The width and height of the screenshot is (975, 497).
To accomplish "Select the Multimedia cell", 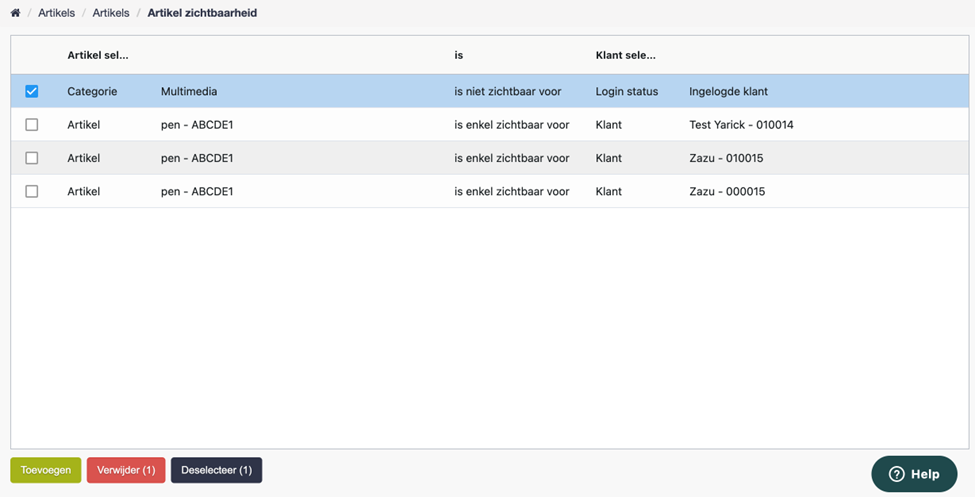I will click(189, 91).
